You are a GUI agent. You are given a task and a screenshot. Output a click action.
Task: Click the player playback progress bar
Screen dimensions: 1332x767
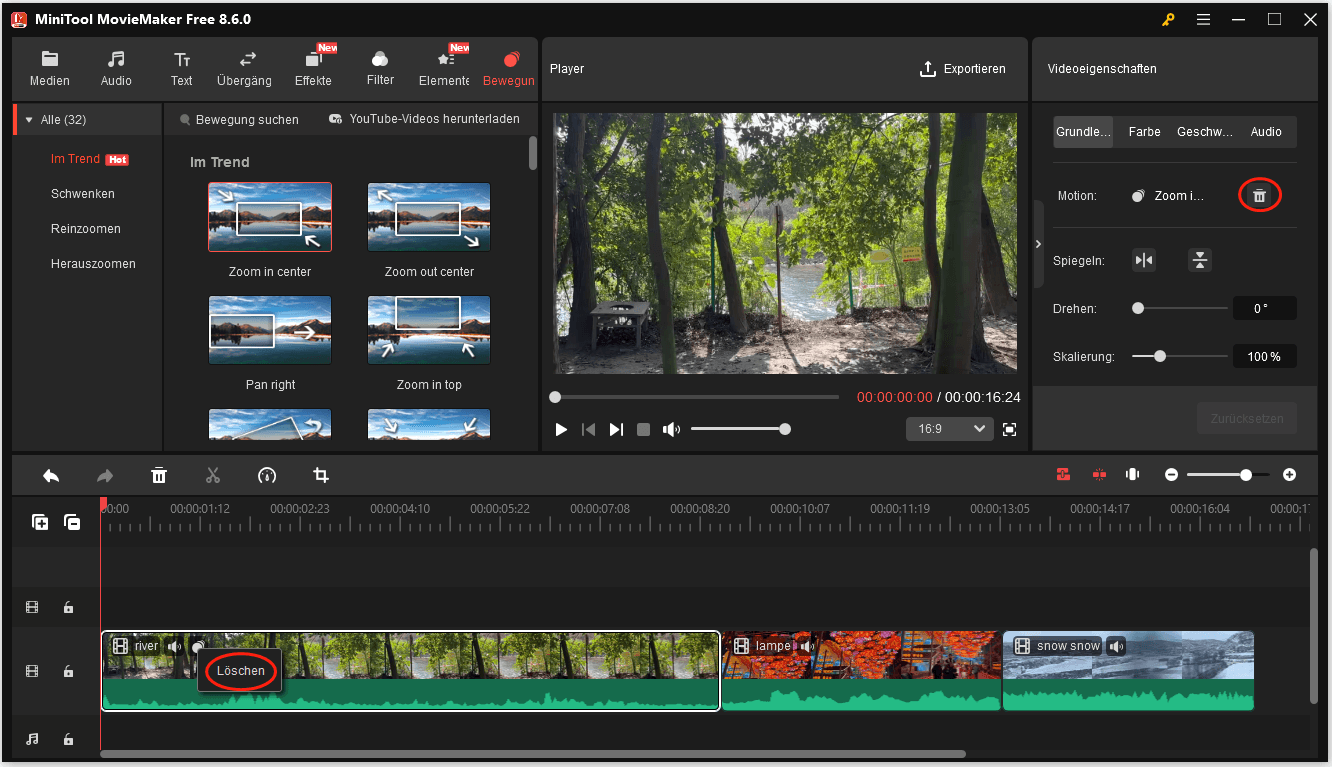click(x=695, y=397)
